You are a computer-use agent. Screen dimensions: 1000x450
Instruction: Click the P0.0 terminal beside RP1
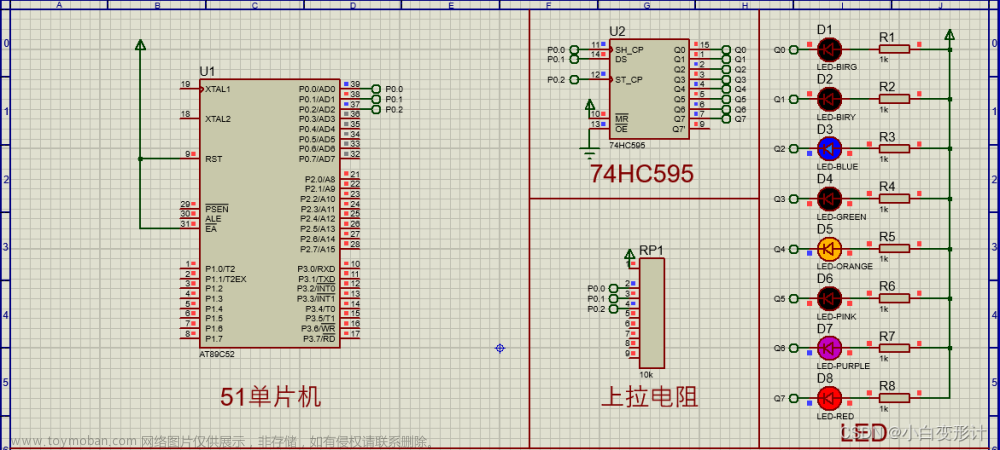click(614, 288)
